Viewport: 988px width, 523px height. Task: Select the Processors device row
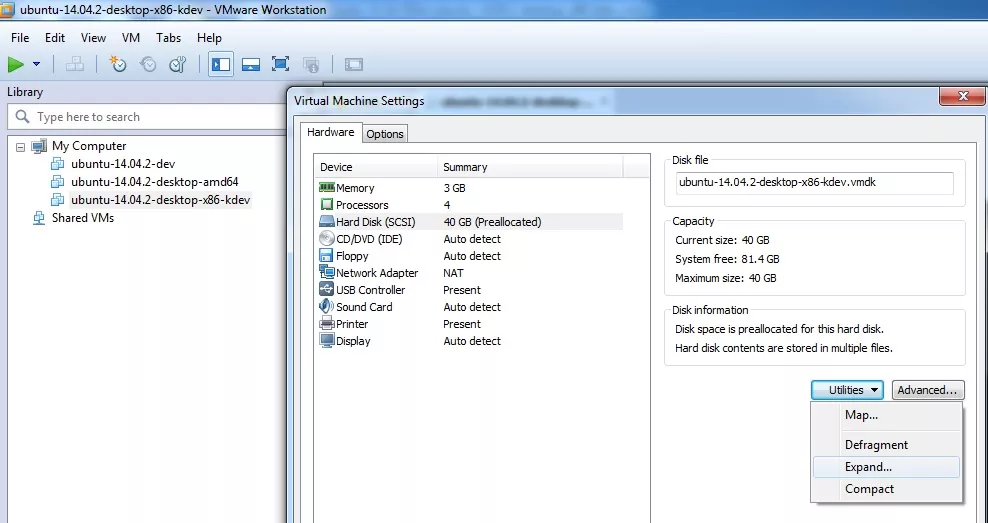coord(471,205)
